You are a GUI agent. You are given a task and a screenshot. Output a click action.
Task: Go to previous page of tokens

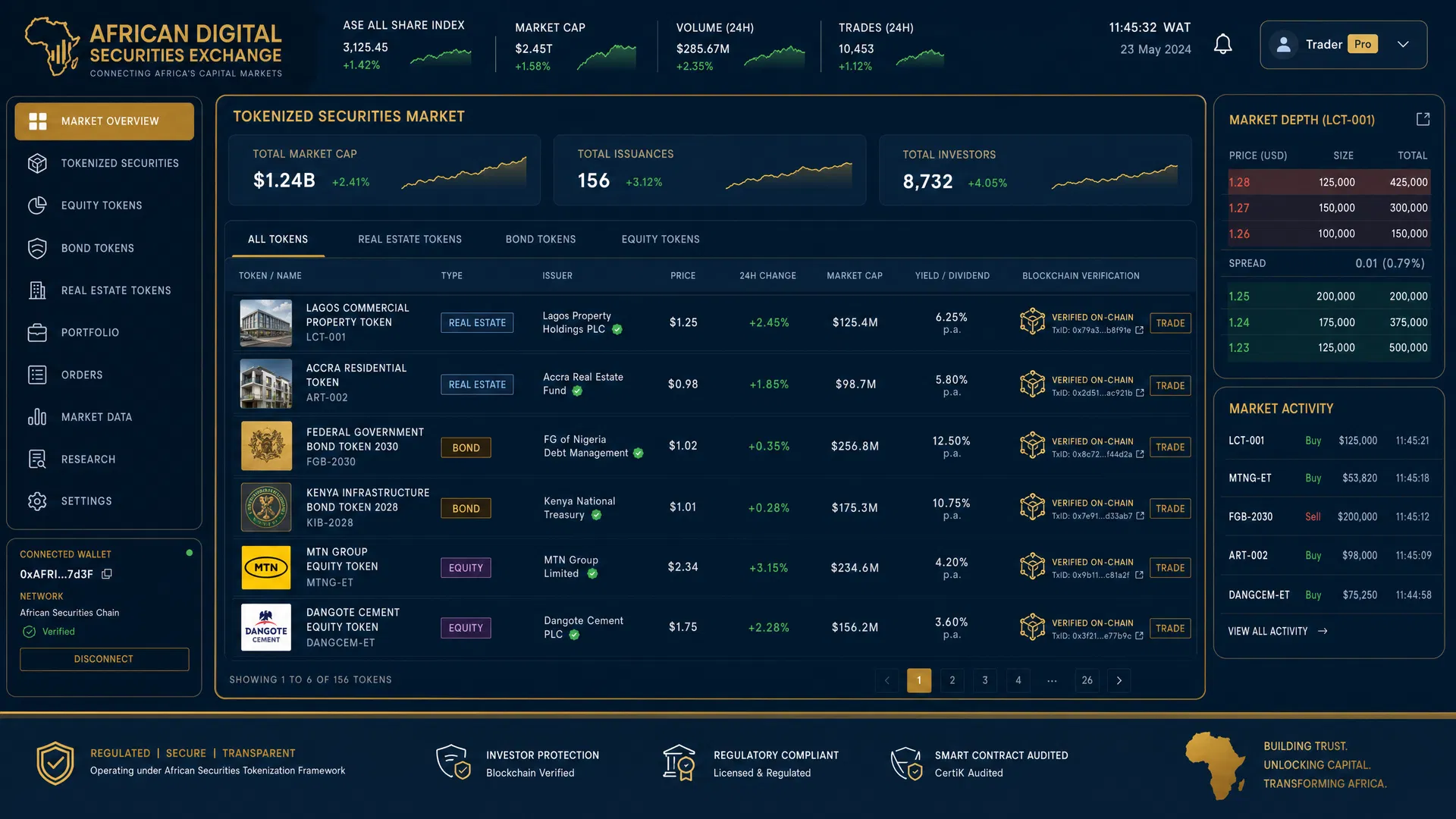[886, 680]
